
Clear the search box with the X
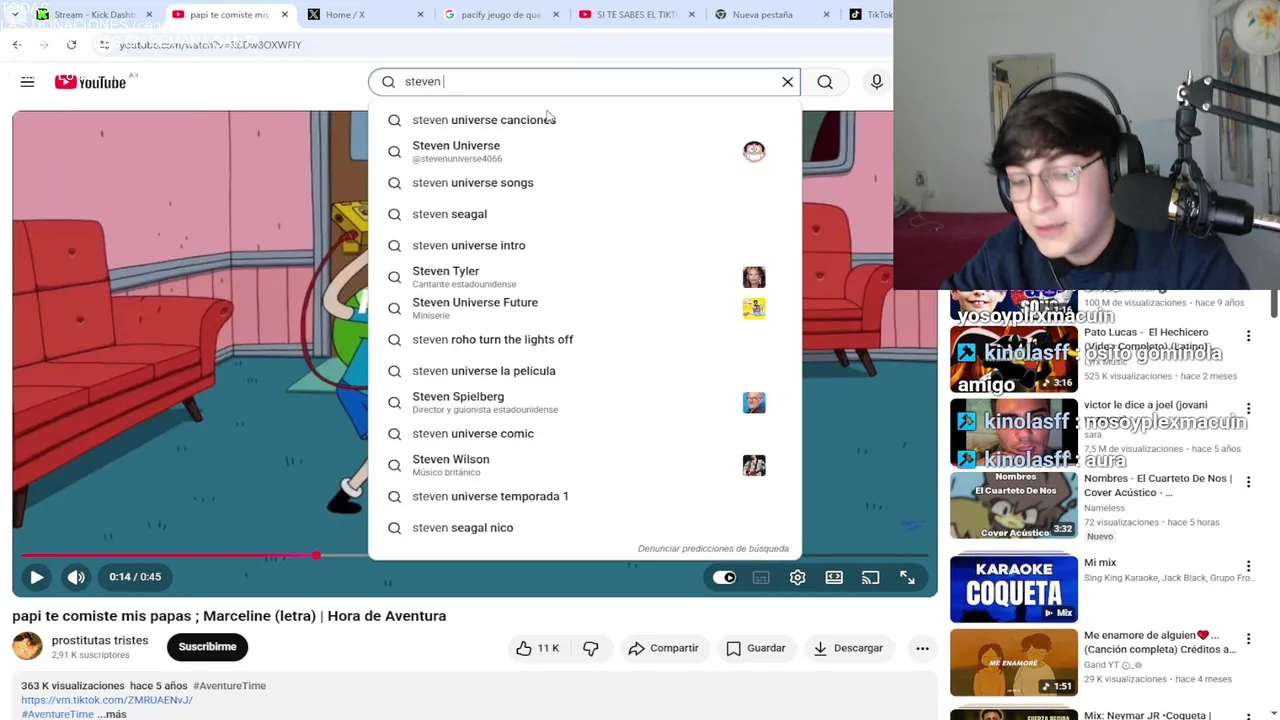pos(787,82)
